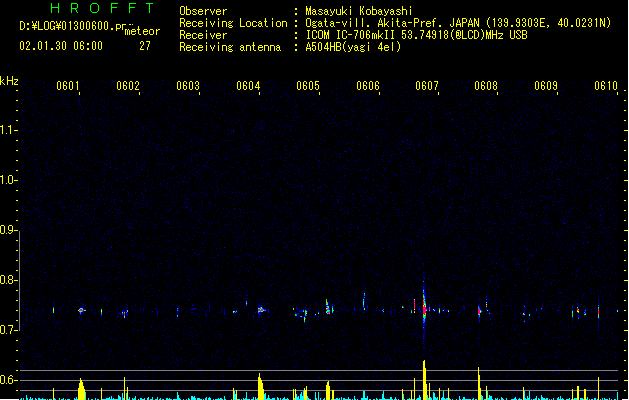Click observer name Masayuki Kobayashi
The width and height of the screenshot is (629, 400).
[x=359, y=11]
